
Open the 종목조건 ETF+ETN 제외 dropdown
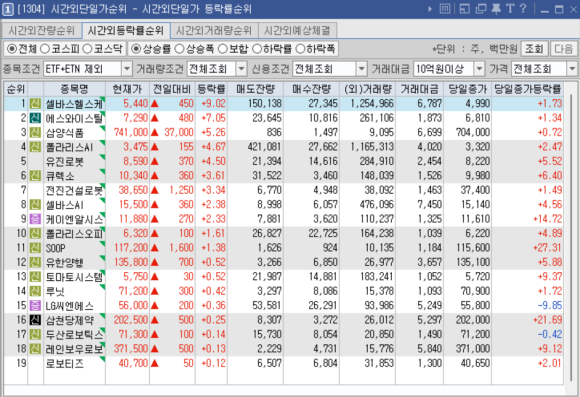pyautogui.click(x=127, y=69)
